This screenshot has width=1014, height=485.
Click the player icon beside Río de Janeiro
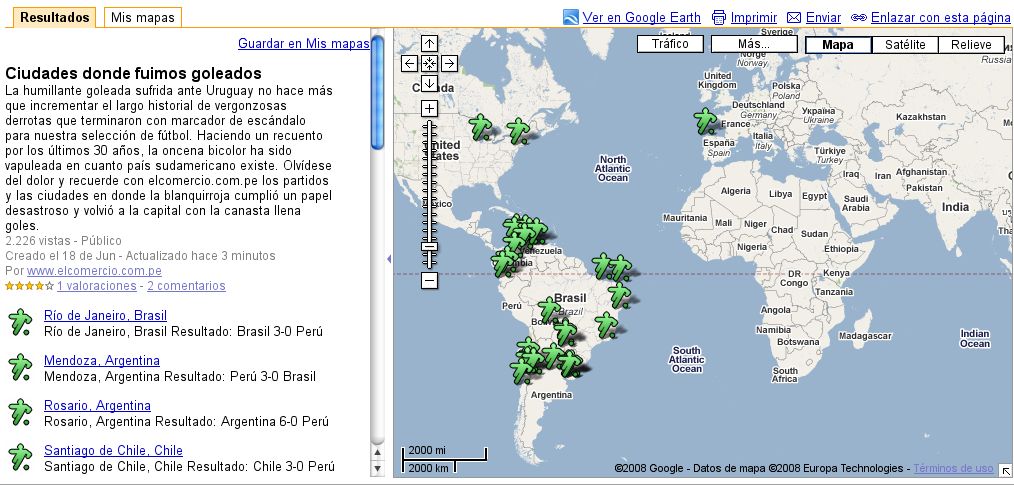21,322
